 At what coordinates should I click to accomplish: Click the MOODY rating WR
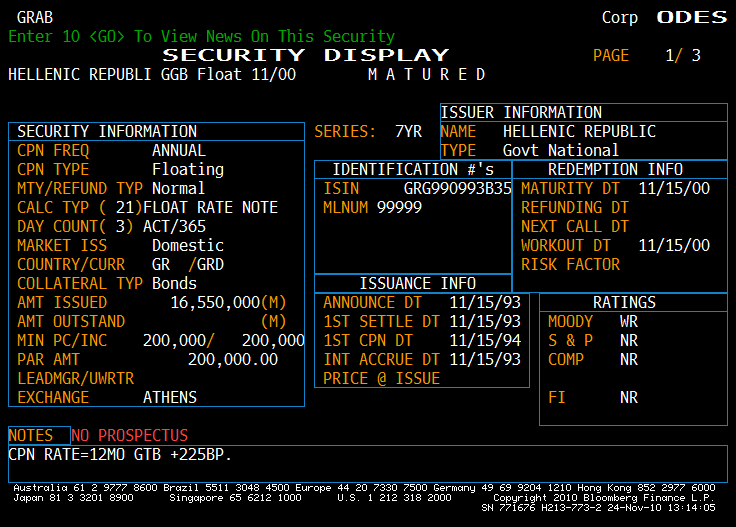coord(629,321)
